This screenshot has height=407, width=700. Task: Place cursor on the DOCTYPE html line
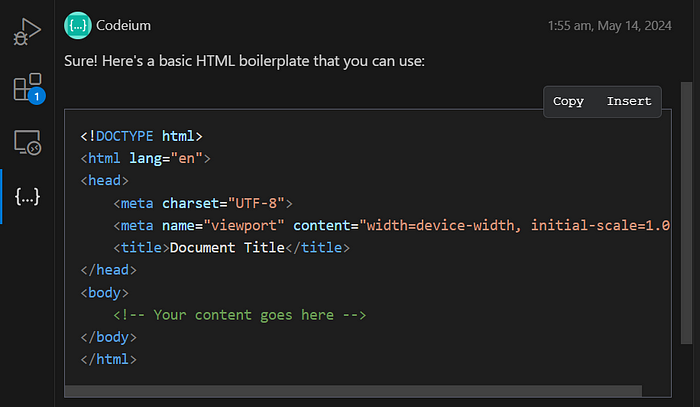click(x=142, y=136)
